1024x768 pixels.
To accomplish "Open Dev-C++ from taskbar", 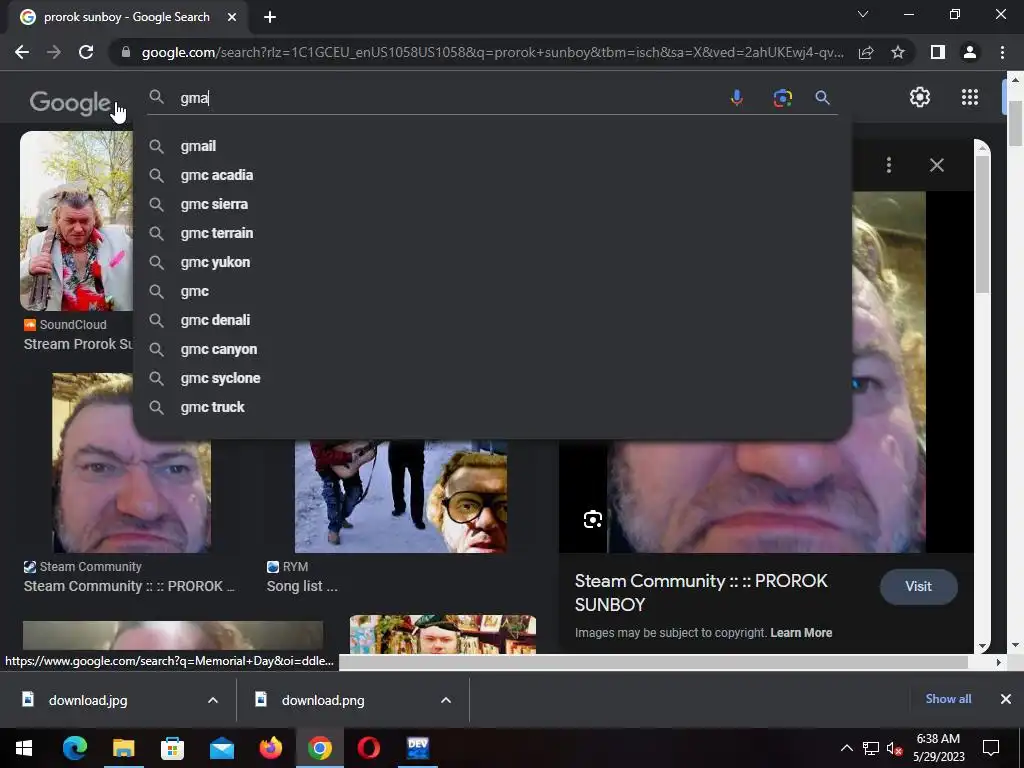I will click(x=417, y=748).
